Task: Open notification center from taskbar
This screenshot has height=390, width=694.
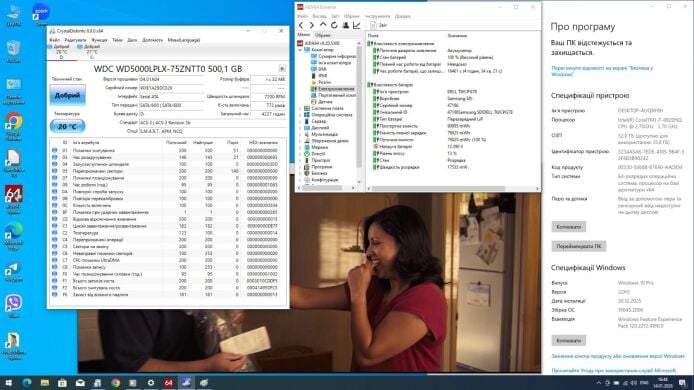Action: (x=682, y=382)
